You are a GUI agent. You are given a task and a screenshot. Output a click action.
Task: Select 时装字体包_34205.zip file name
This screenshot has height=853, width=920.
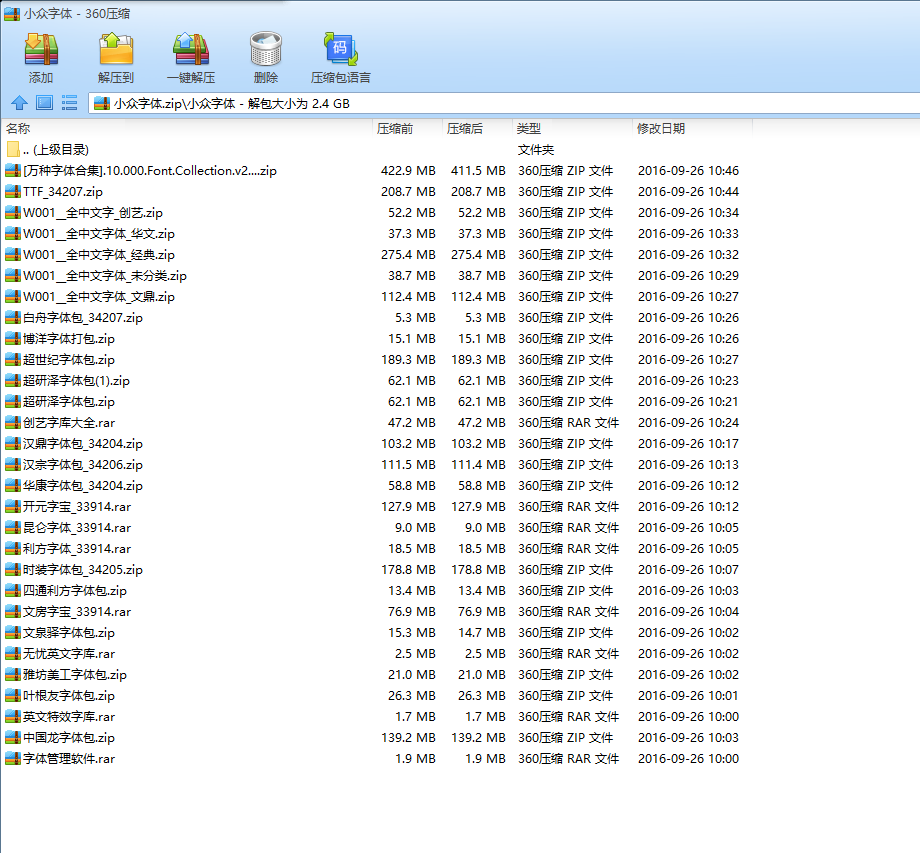(83, 570)
